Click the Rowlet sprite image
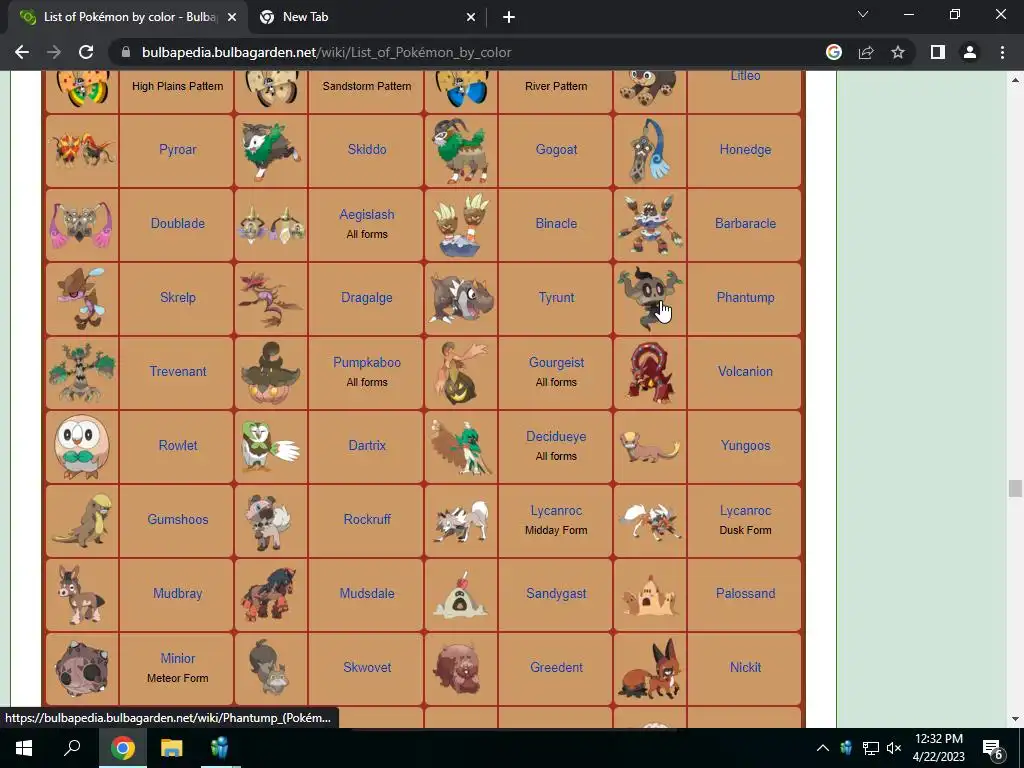 point(82,446)
